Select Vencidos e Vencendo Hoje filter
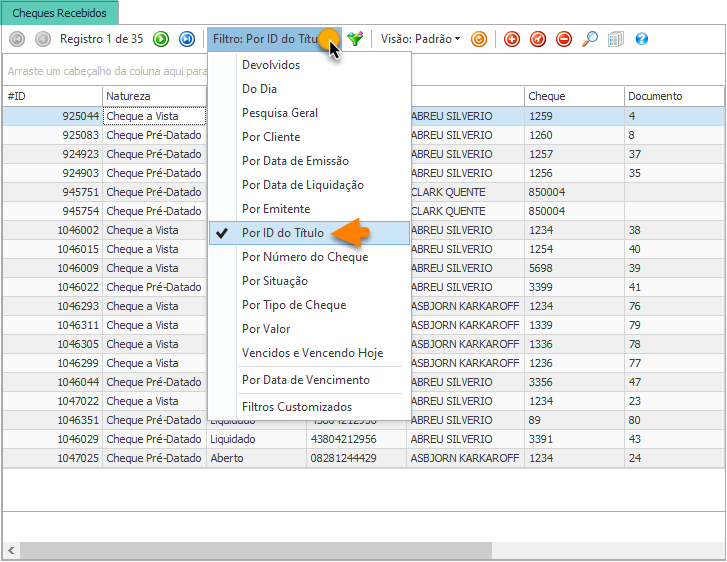Image resolution: width=727 pixels, height=562 pixels. coord(309,353)
